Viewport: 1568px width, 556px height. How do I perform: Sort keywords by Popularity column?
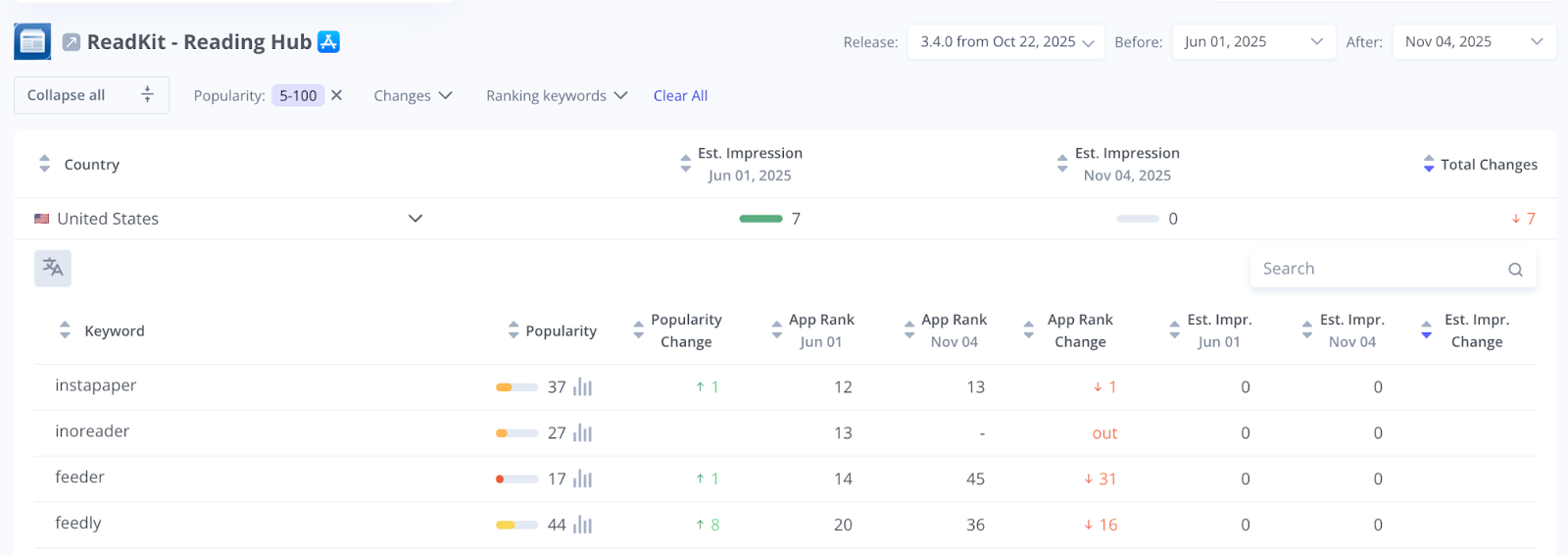(x=514, y=330)
